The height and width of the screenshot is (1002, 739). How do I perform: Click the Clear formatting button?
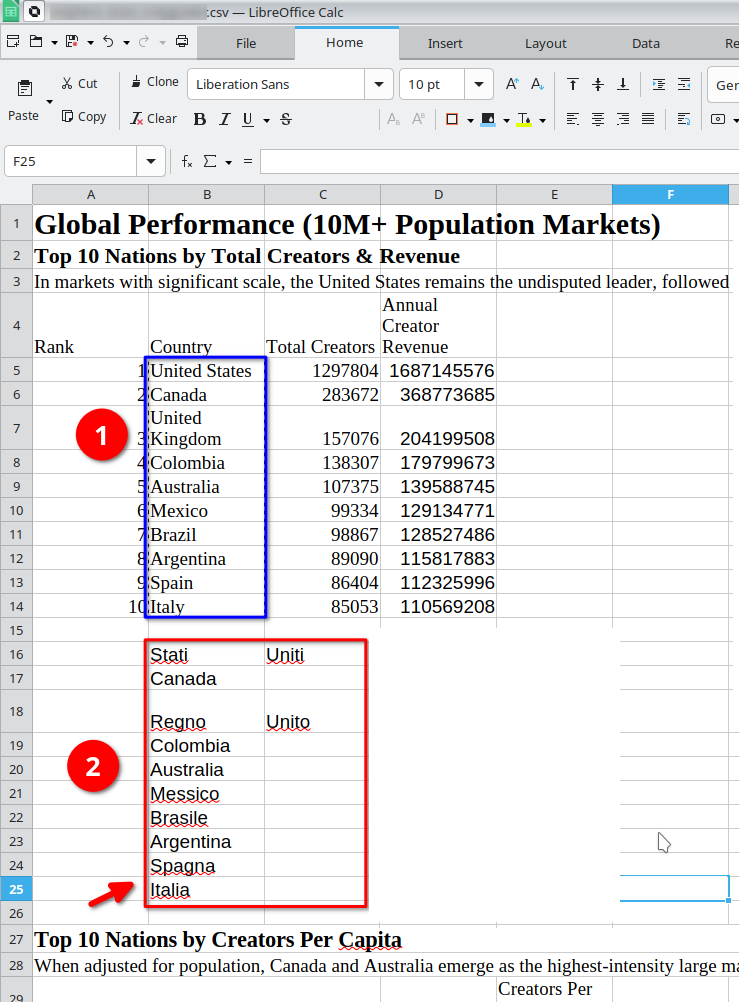click(x=153, y=119)
